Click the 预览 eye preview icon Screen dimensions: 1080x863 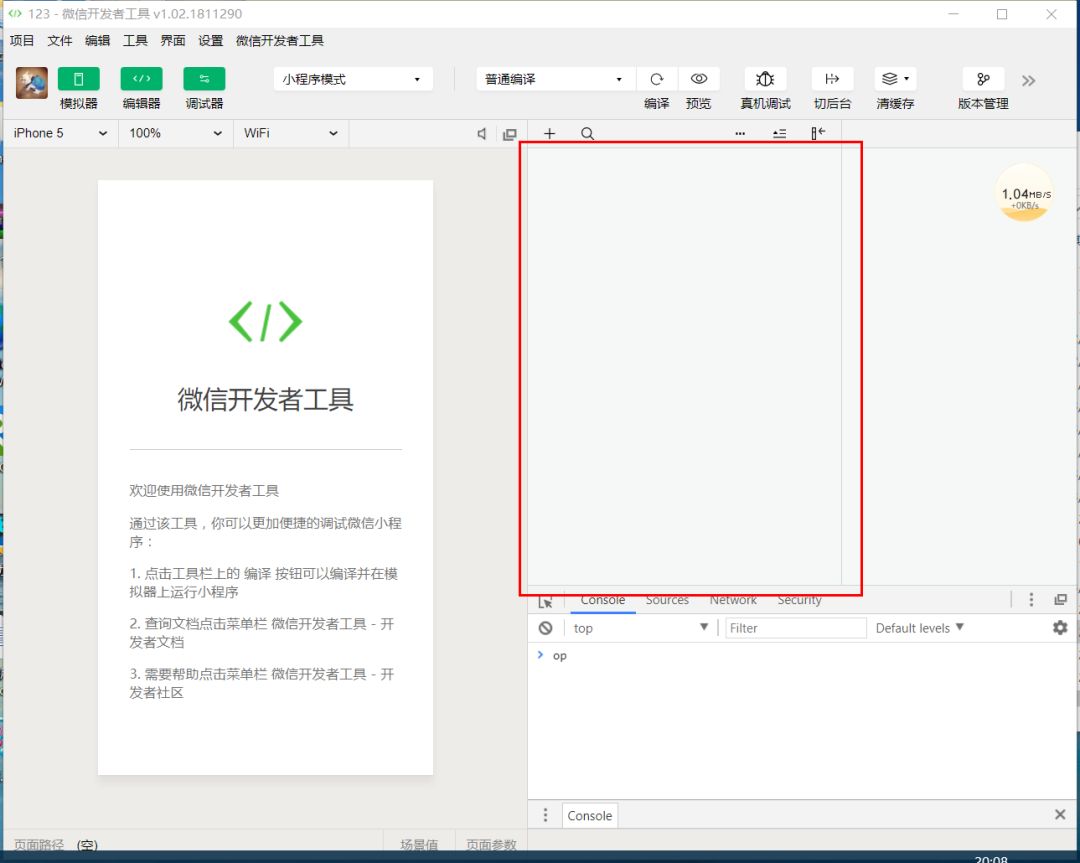click(x=698, y=79)
